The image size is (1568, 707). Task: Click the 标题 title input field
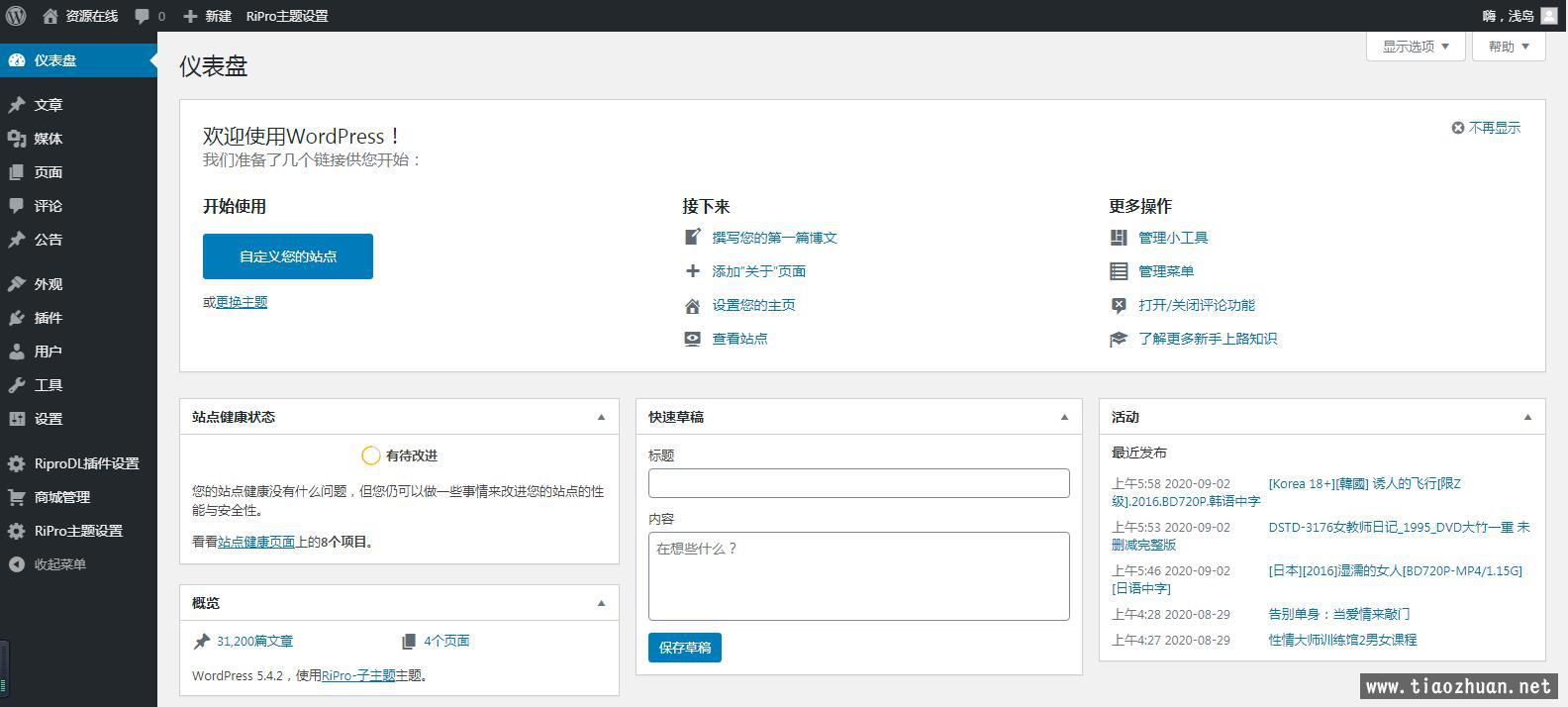859,483
